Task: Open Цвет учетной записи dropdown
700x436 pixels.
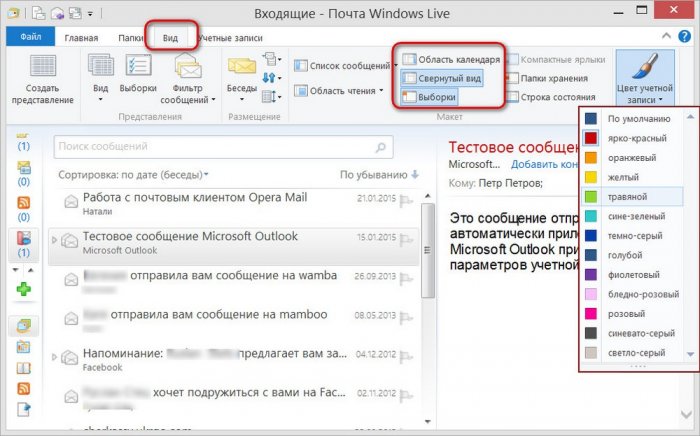Action: (645, 78)
